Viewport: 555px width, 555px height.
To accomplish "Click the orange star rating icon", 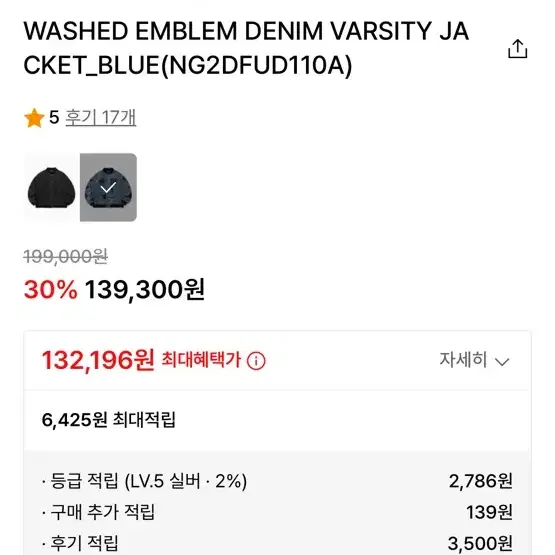I will [x=34, y=118].
